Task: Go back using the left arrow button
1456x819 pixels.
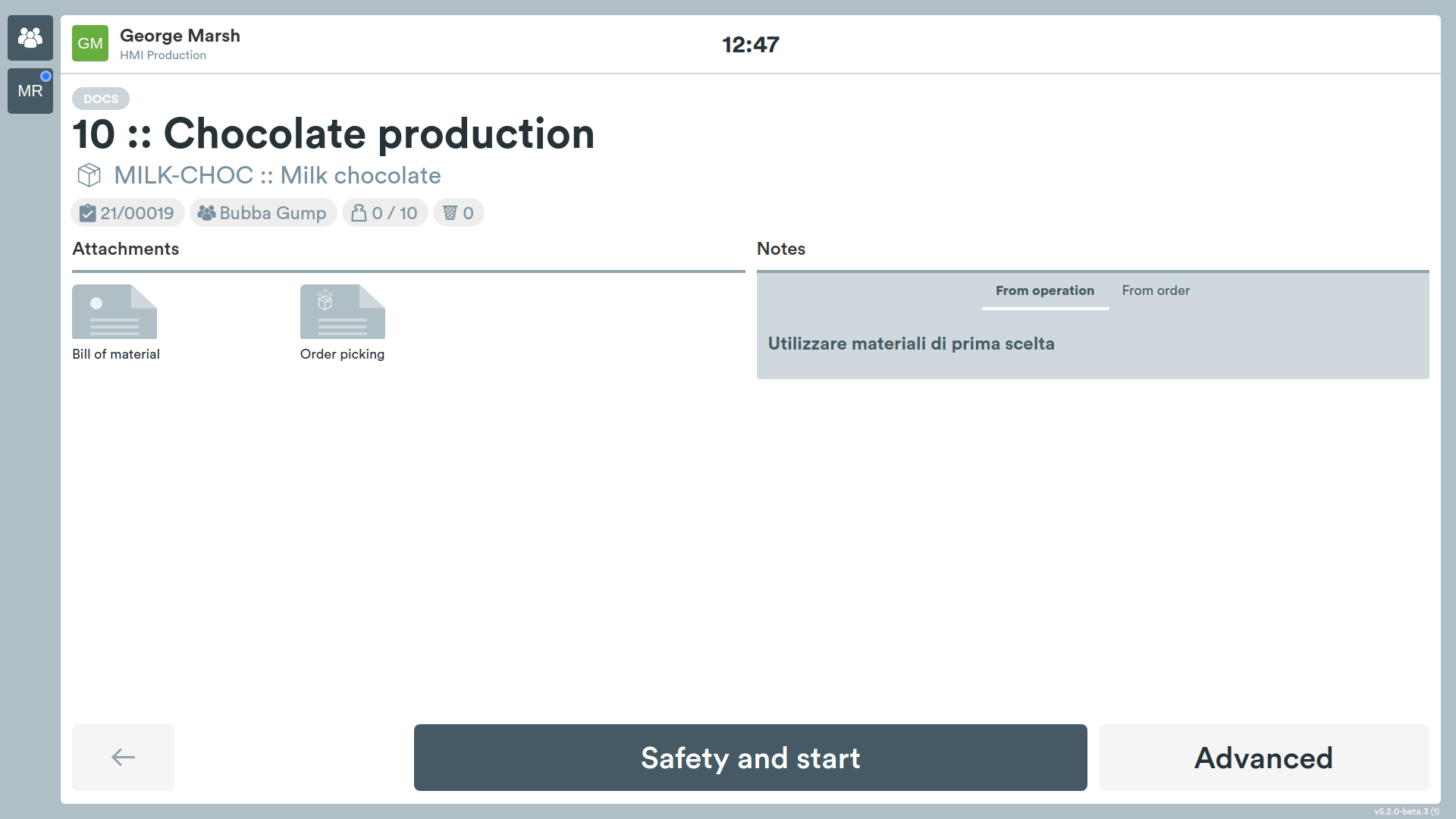Action: coord(123,758)
